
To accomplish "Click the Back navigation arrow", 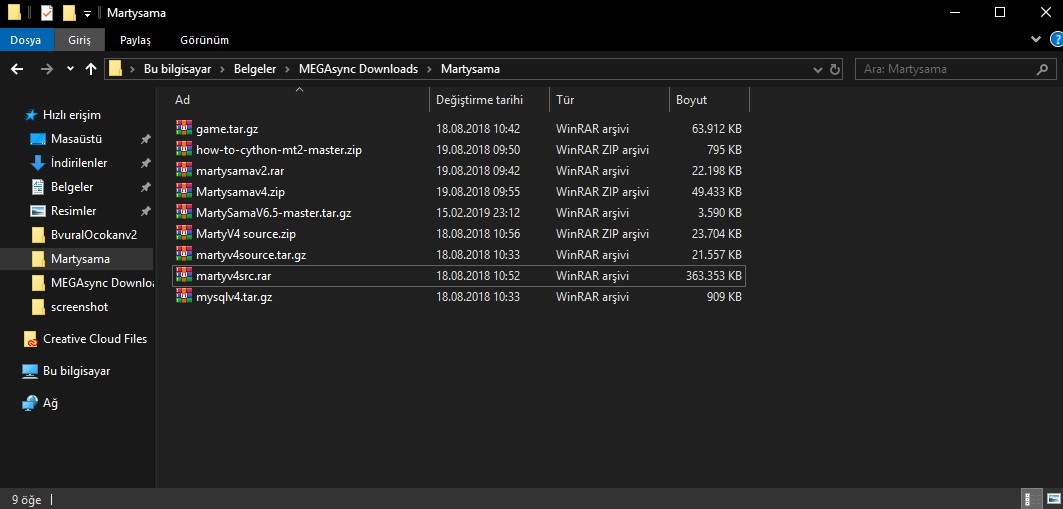I will [17, 69].
